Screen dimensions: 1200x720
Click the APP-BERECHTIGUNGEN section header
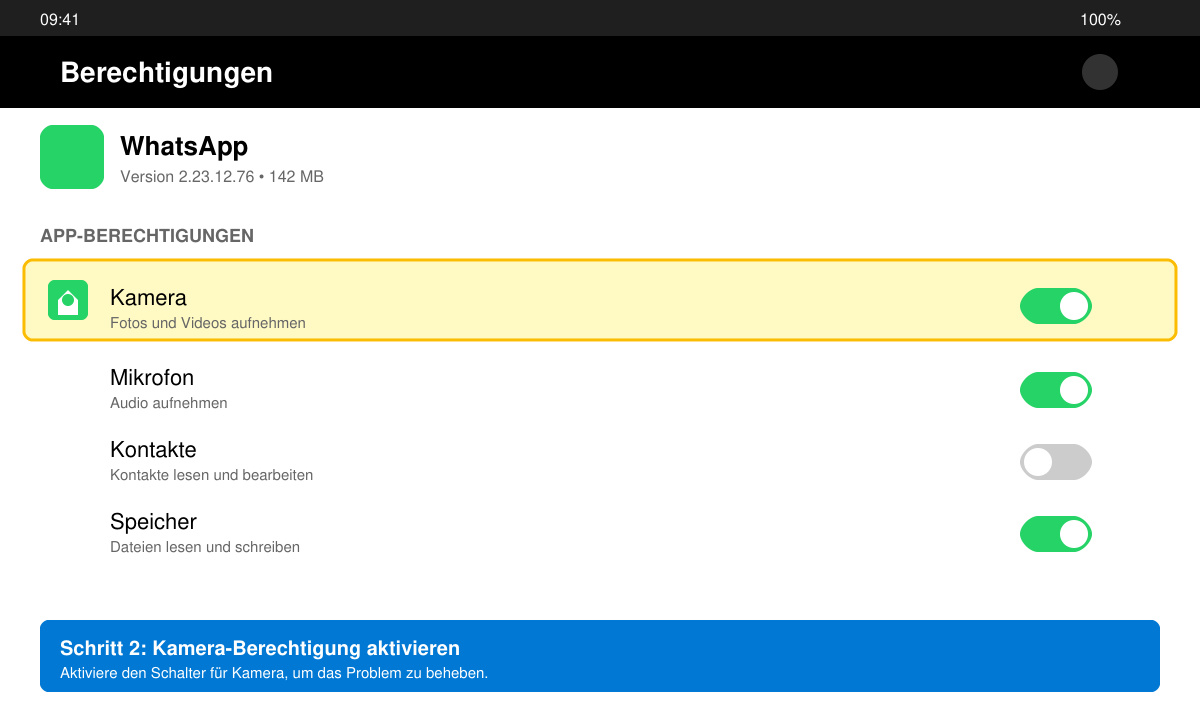[147, 236]
